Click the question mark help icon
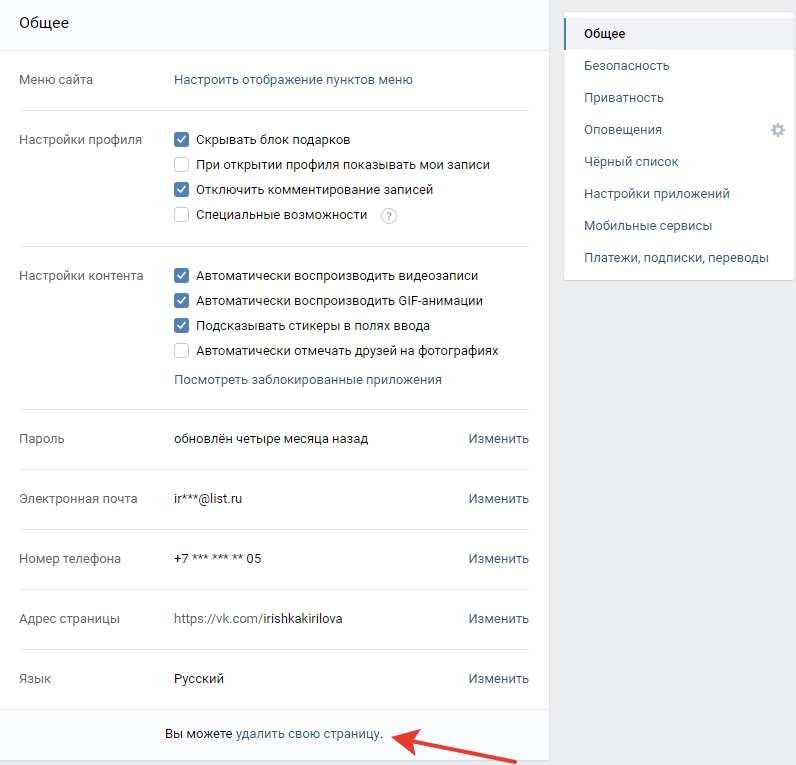Screen dimensions: 796x765 tap(389, 216)
